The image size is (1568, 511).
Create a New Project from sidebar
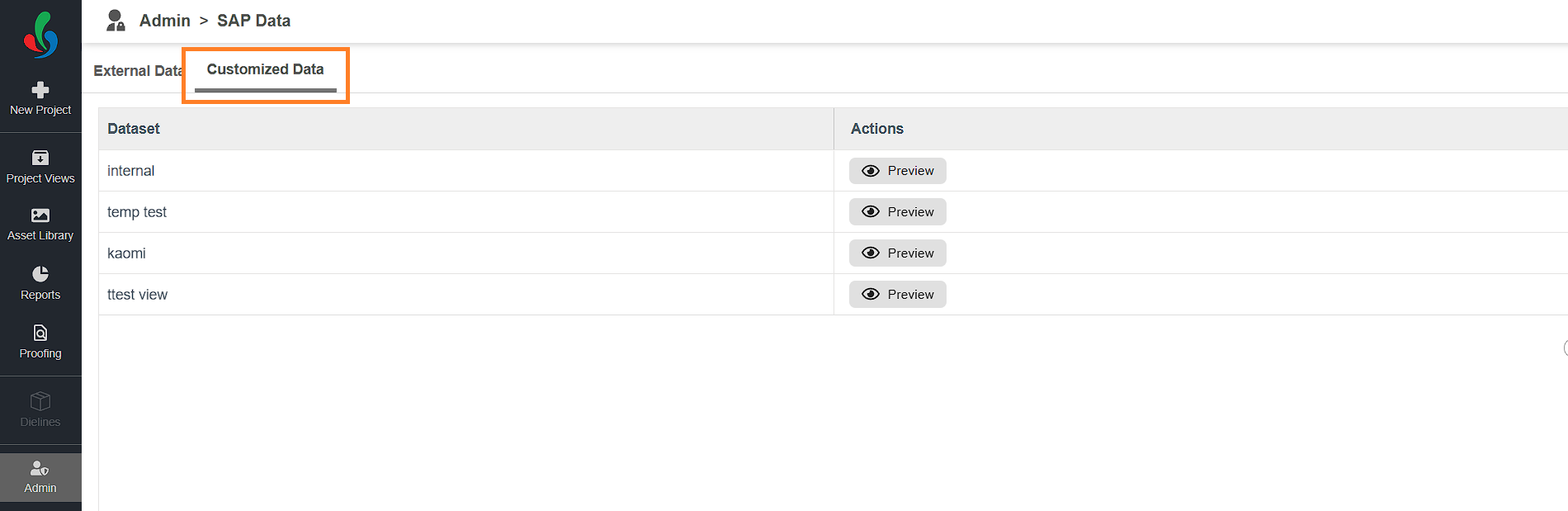click(40, 98)
